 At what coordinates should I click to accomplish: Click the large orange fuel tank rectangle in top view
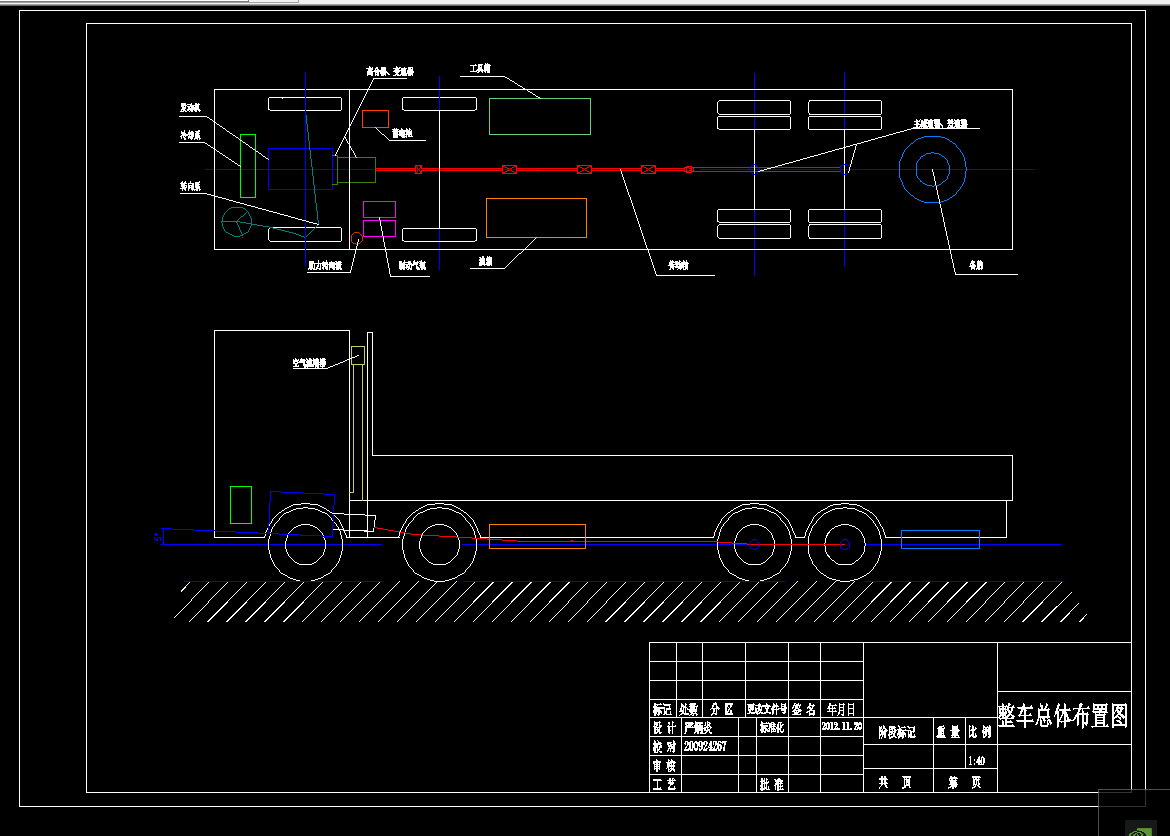point(536,218)
